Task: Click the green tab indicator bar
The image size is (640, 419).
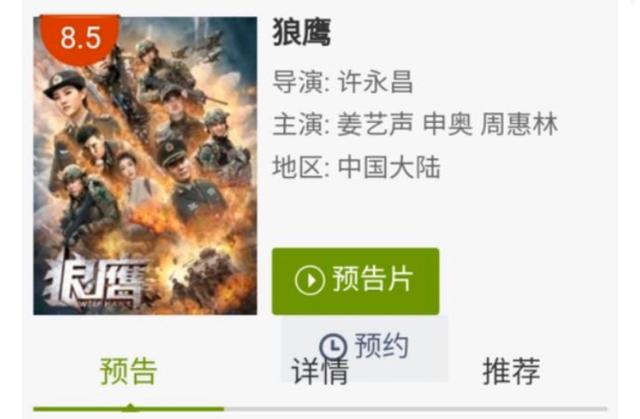Action: (x=129, y=408)
